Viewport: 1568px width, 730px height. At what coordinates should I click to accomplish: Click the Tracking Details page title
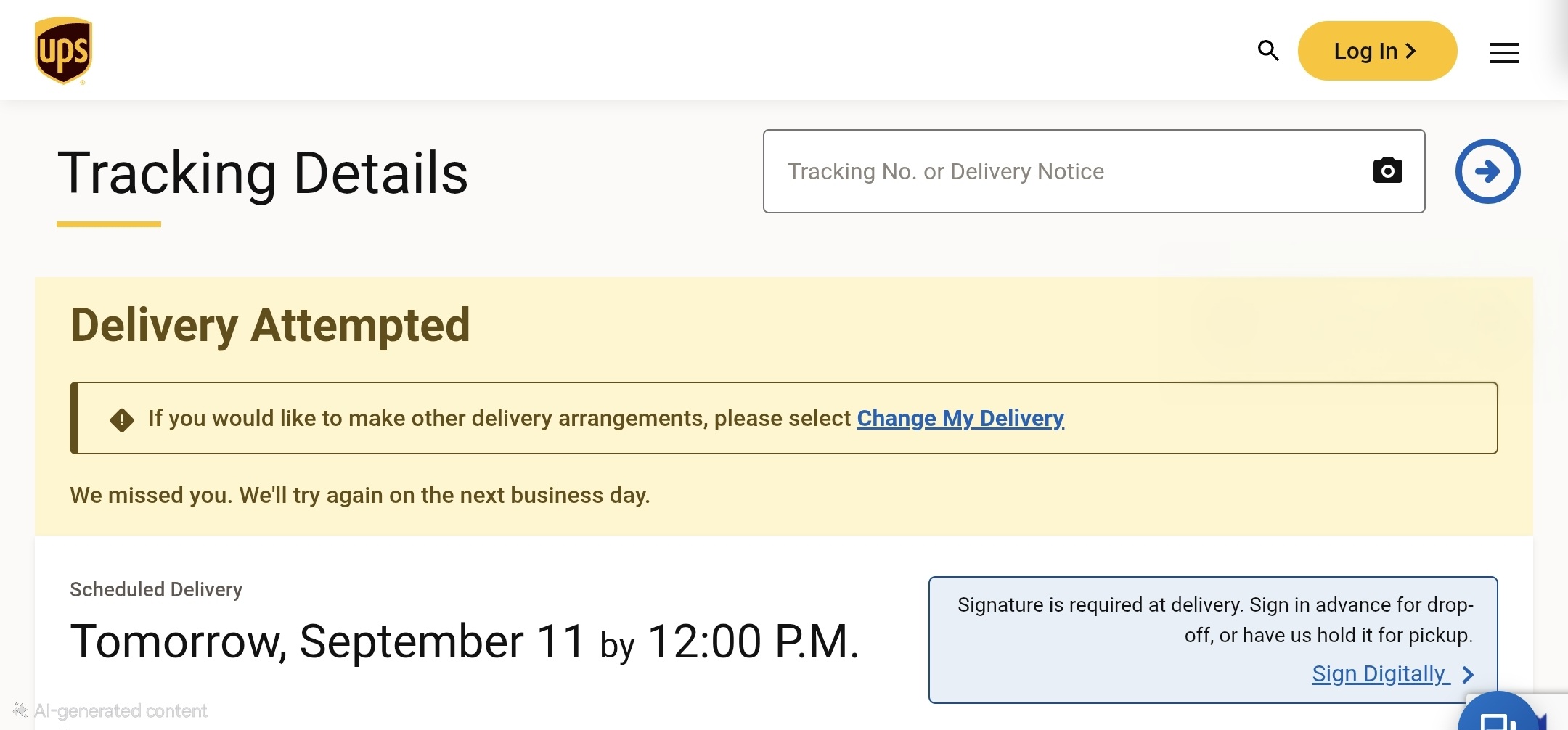pos(263,173)
